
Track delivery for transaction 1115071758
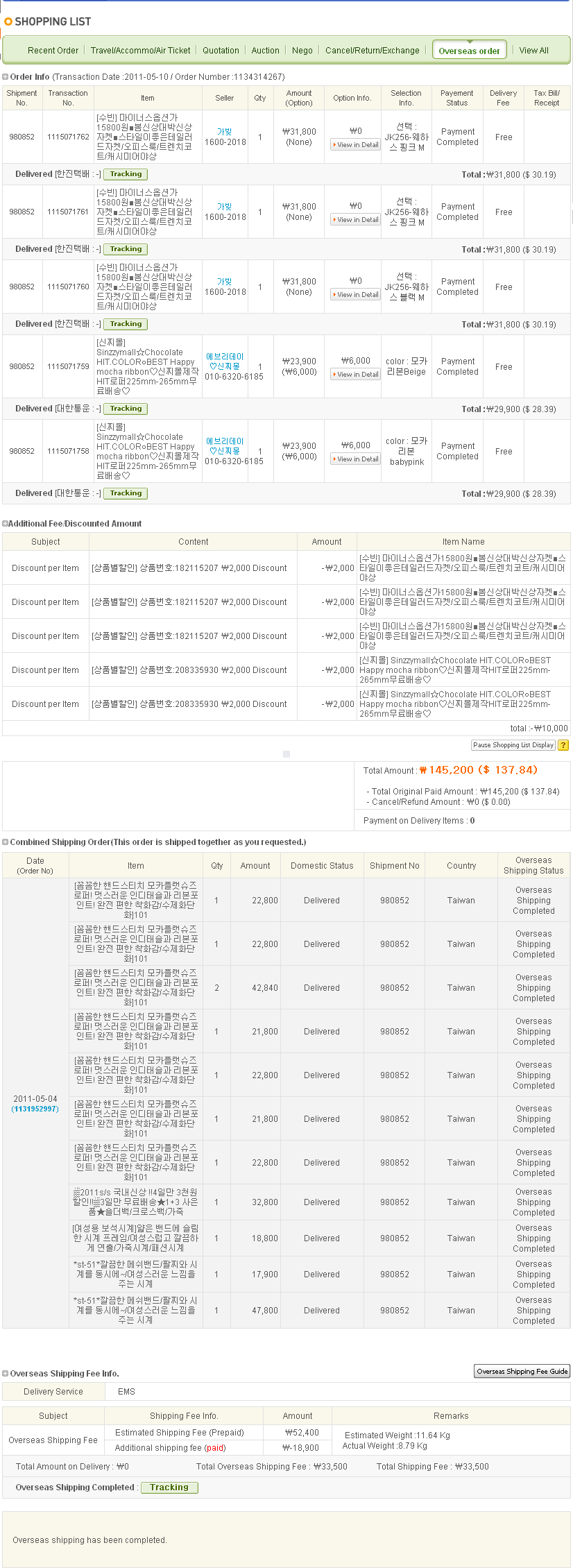(126, 493)
